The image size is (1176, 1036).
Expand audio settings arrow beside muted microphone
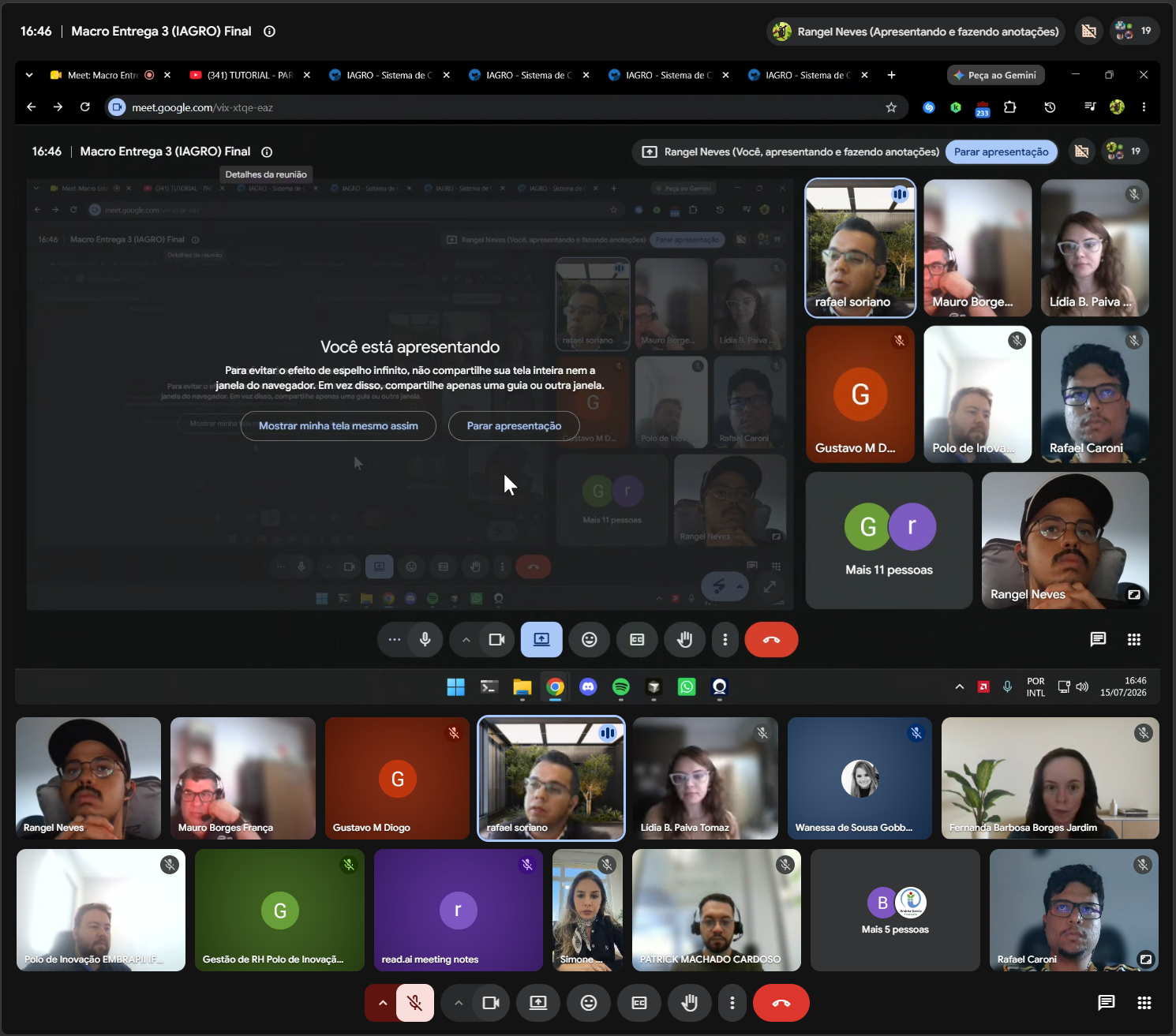382,1003
